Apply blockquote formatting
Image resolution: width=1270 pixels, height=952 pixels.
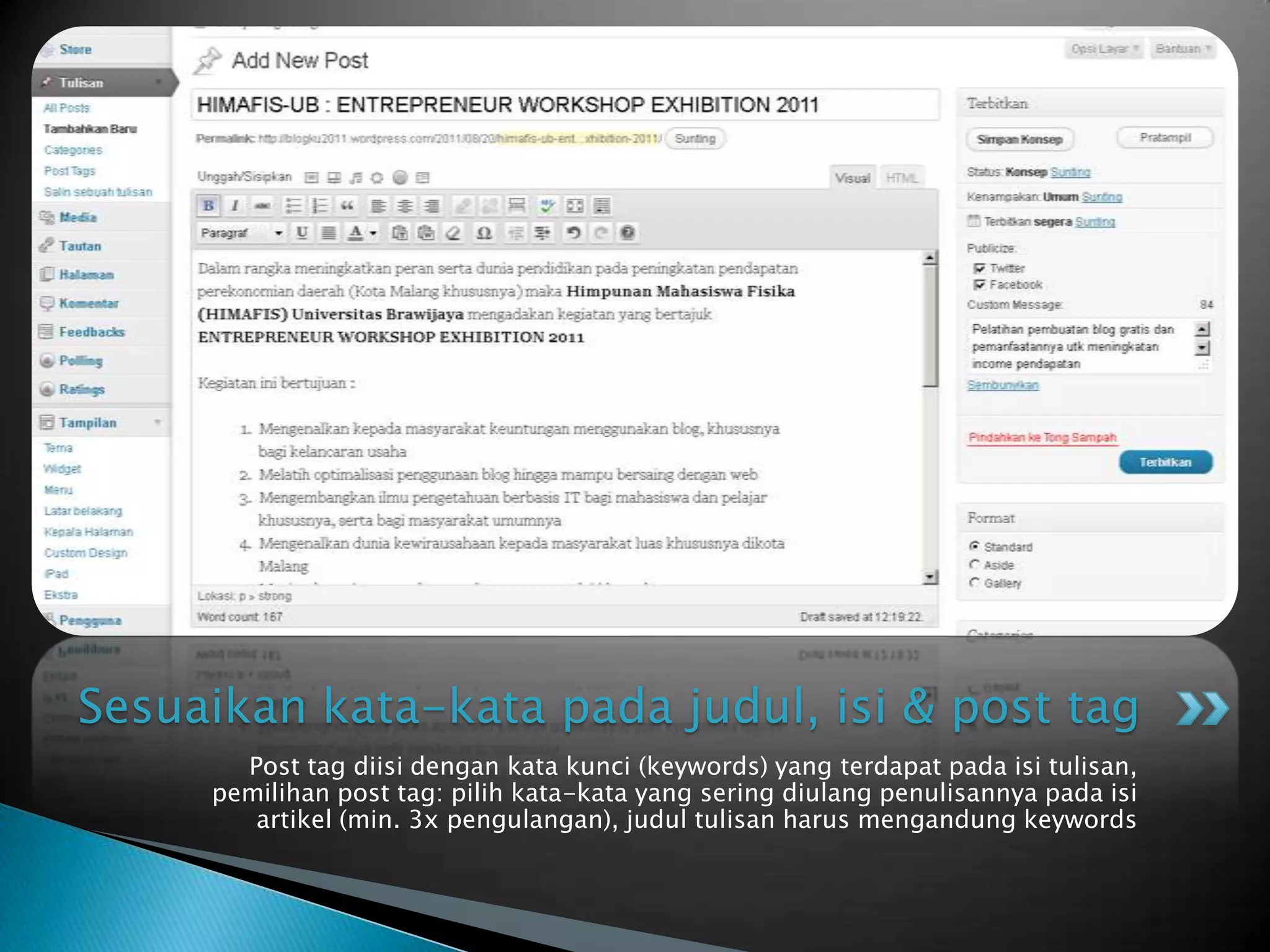click(x=347, y=205)
